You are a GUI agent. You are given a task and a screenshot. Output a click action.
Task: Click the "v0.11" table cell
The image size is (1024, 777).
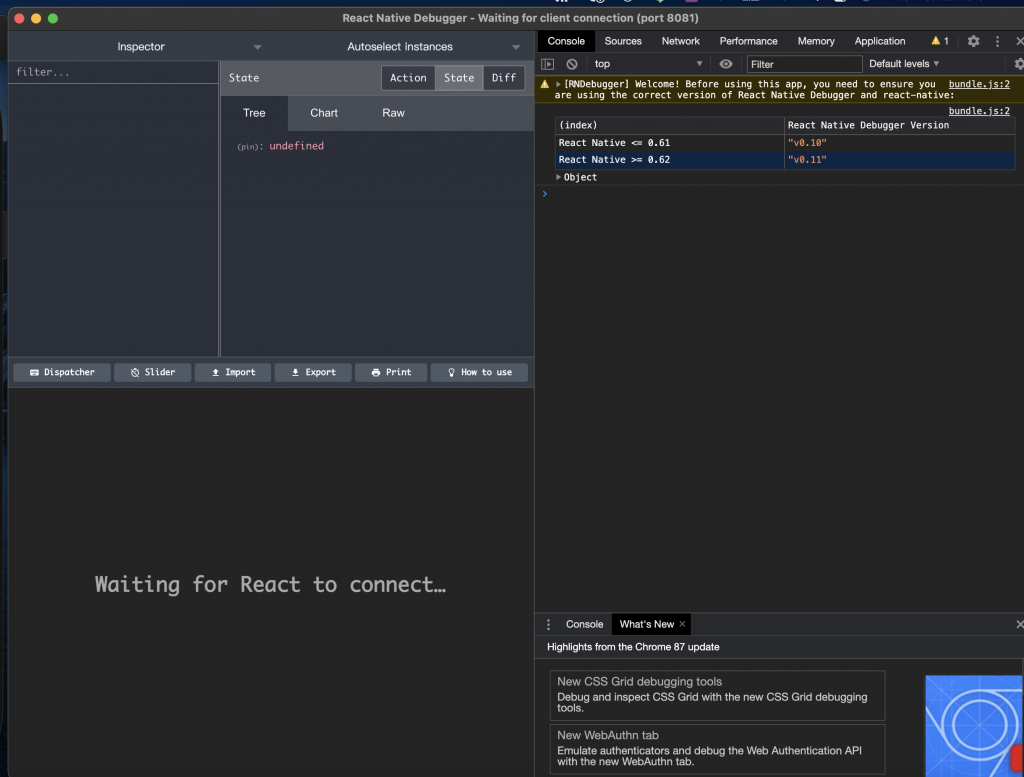(x=899, y=159)
